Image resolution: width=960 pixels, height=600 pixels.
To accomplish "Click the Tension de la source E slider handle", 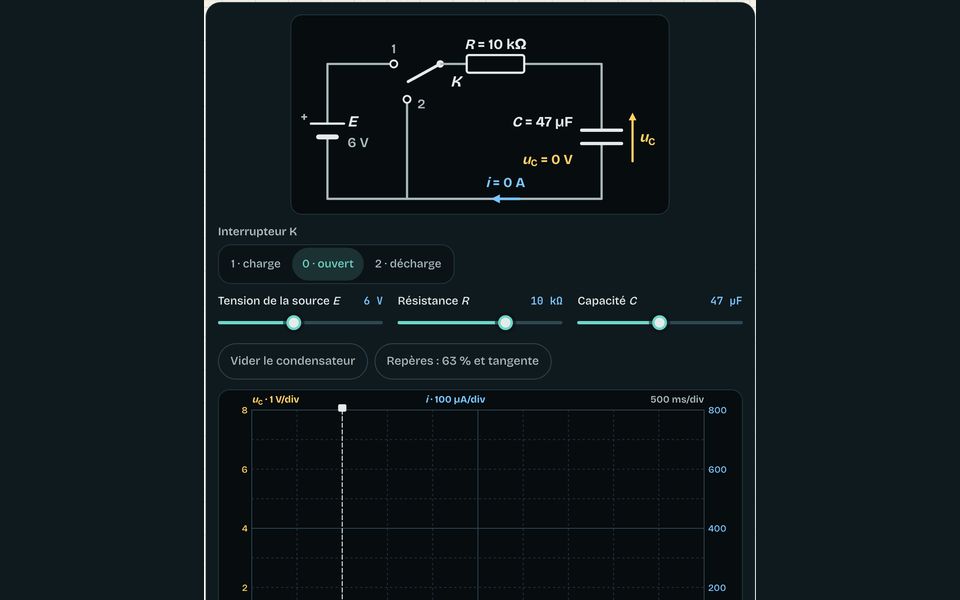I will [x=294, y=323].
